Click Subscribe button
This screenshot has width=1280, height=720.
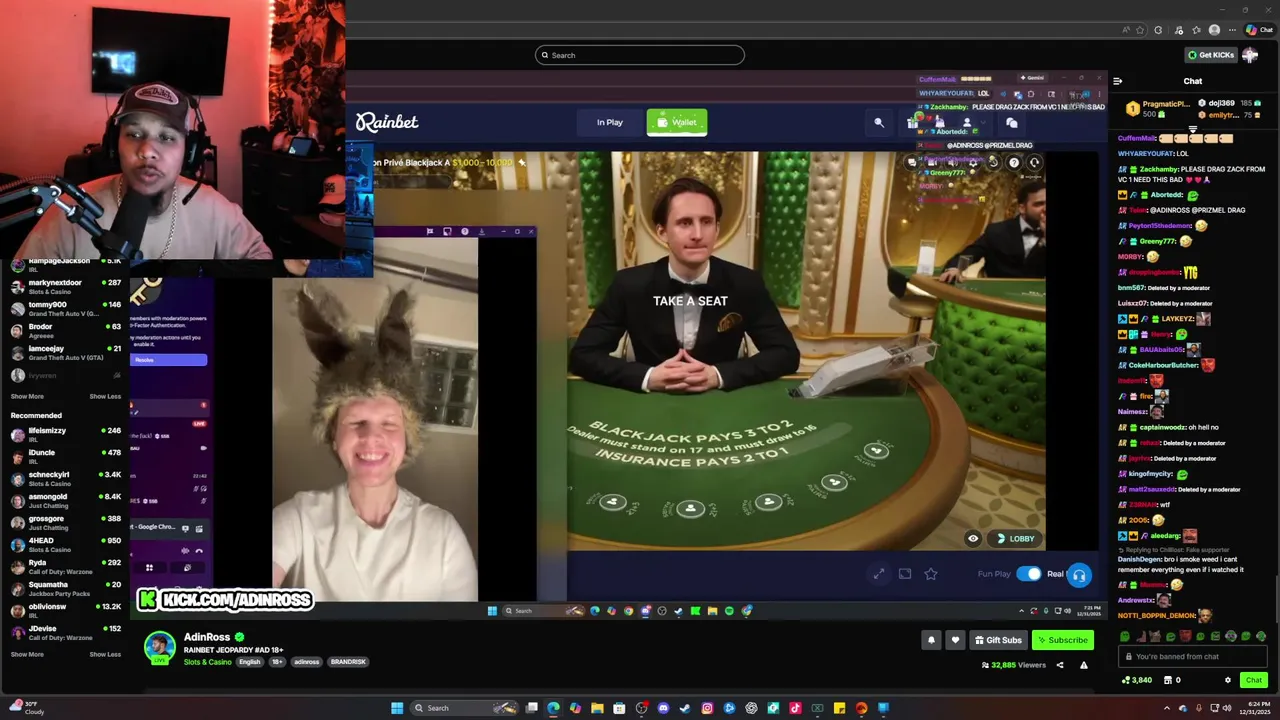(1062, 640)
